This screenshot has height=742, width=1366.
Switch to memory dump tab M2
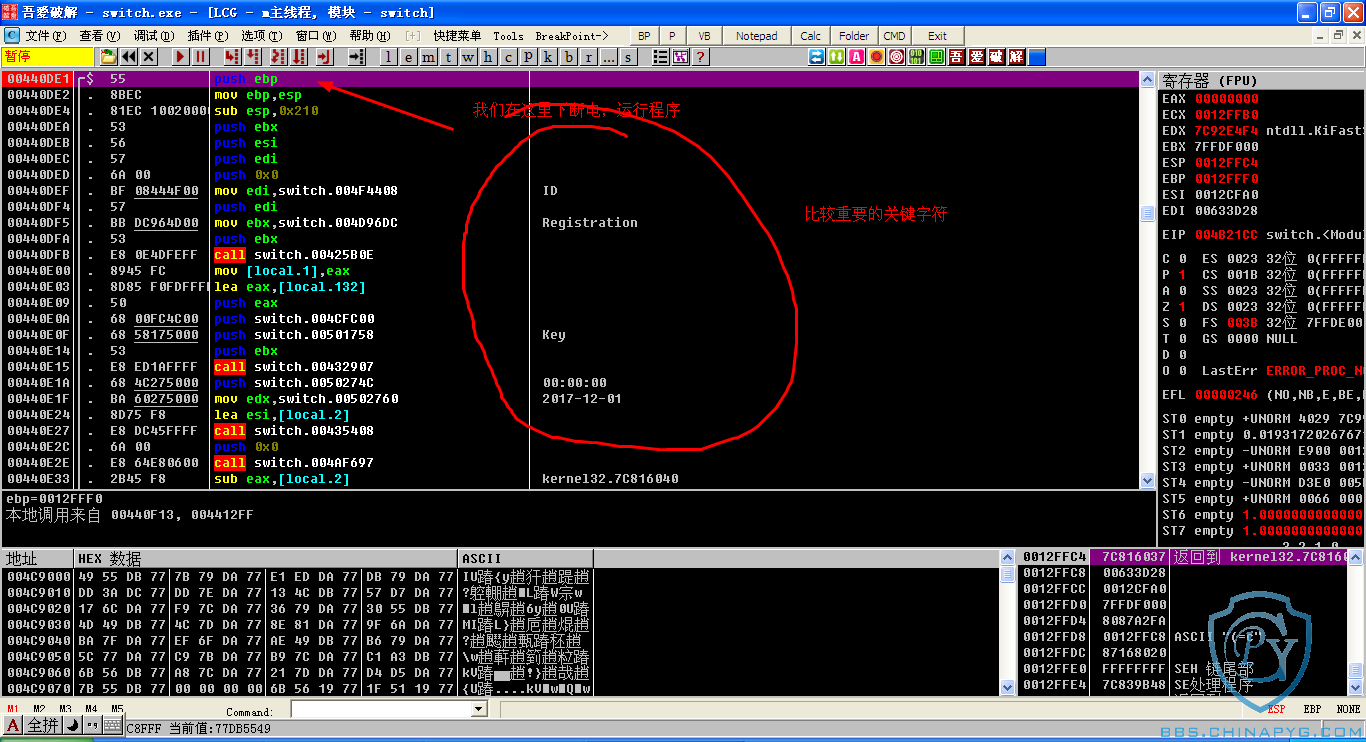[39, 709]
